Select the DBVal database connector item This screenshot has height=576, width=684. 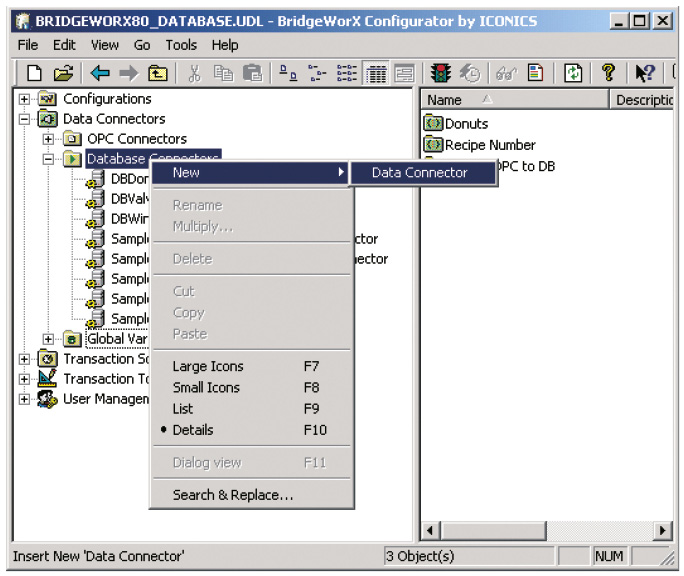pos(130,199)
